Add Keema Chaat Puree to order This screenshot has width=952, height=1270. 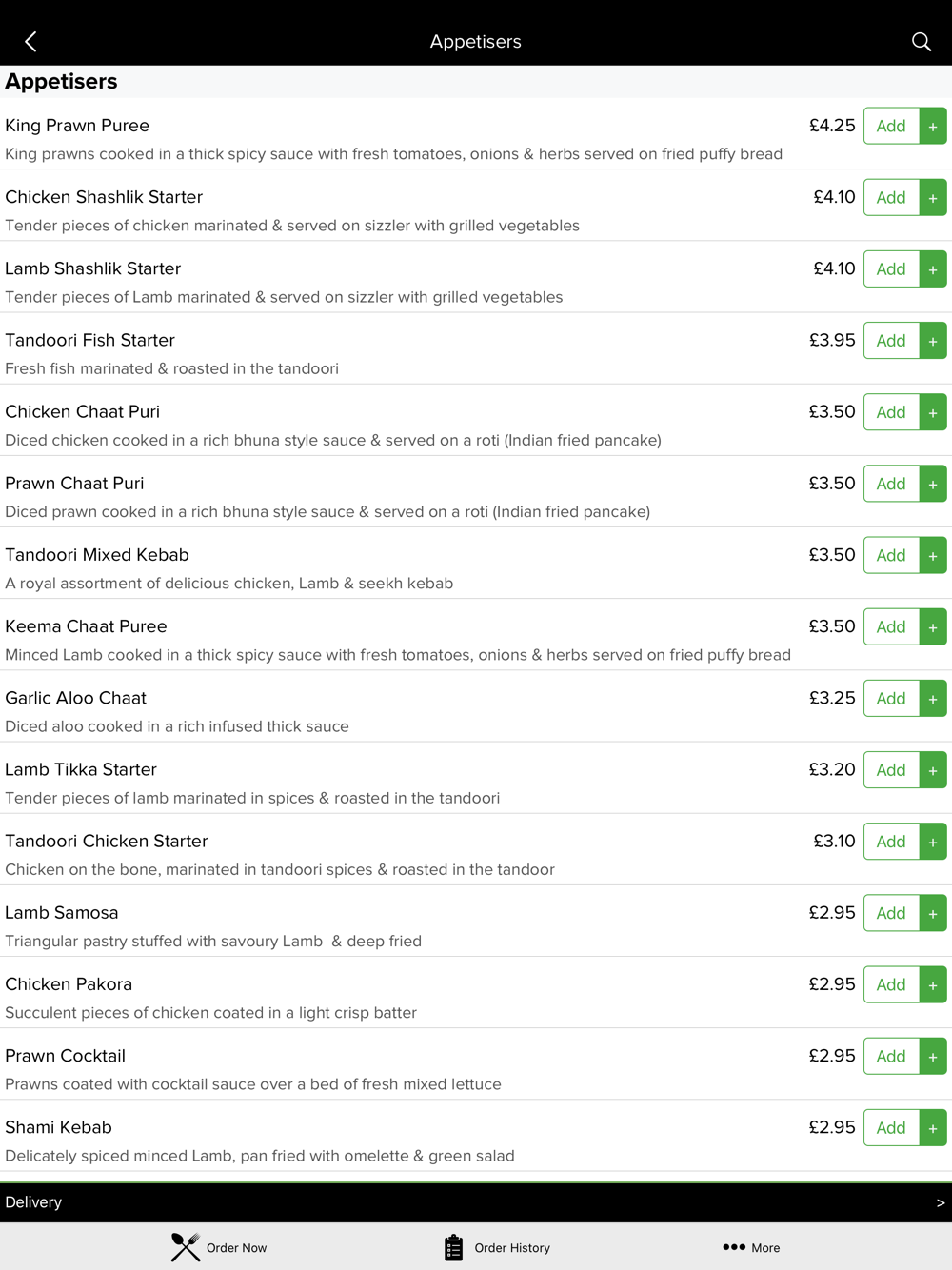891,626
